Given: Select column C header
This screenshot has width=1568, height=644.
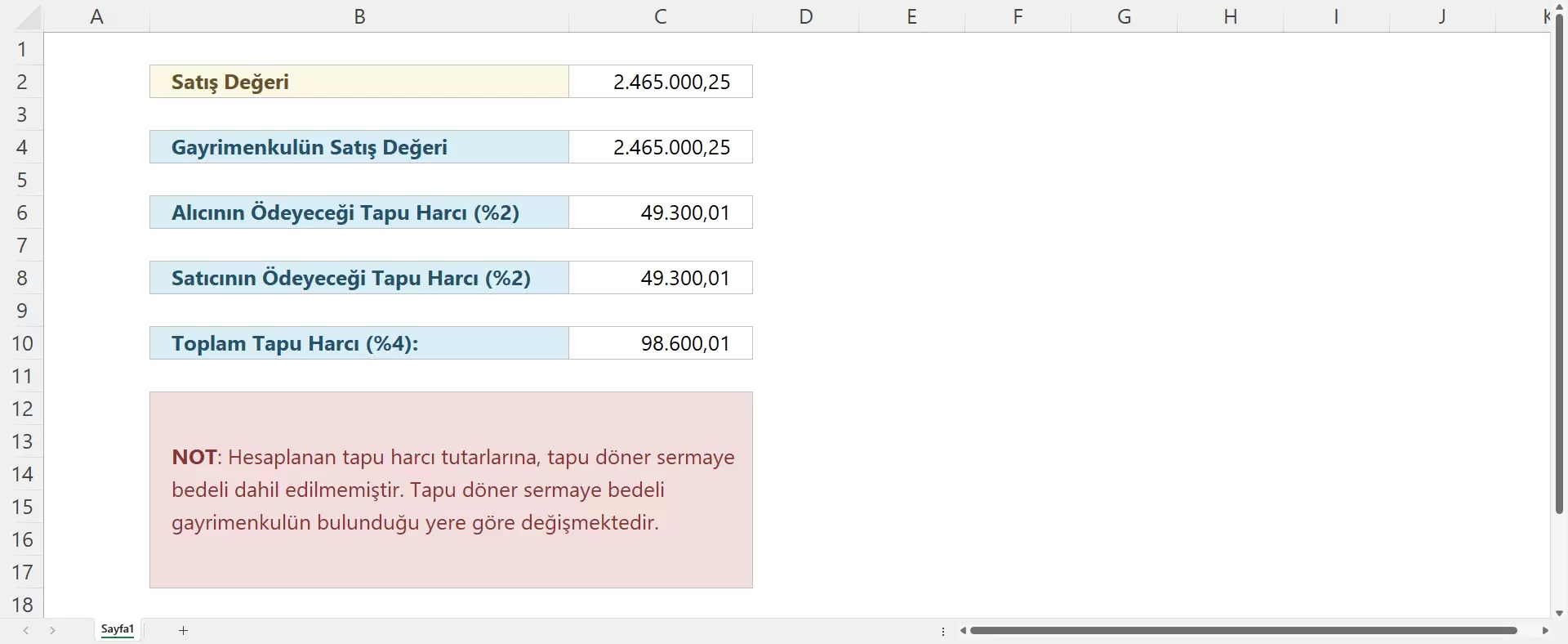Looking at the screenshot, I should pyautogui.click(x=660, y=16).
